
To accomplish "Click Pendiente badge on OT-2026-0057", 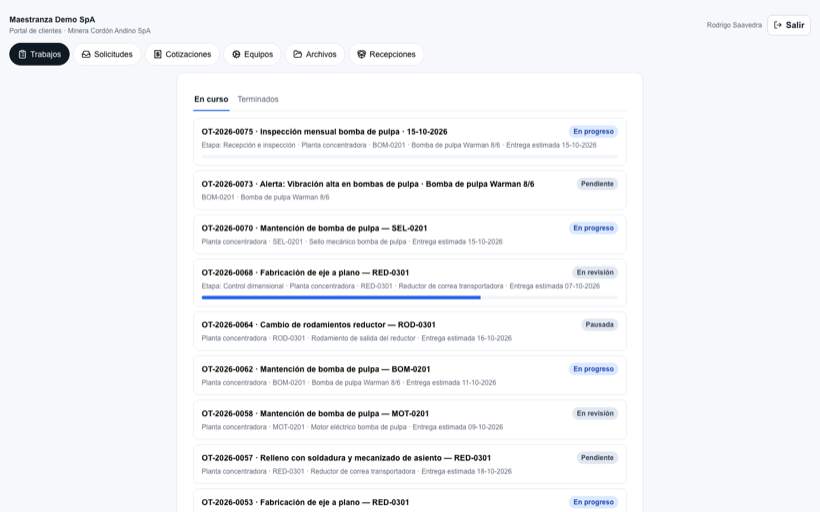I will click(597, 458).
